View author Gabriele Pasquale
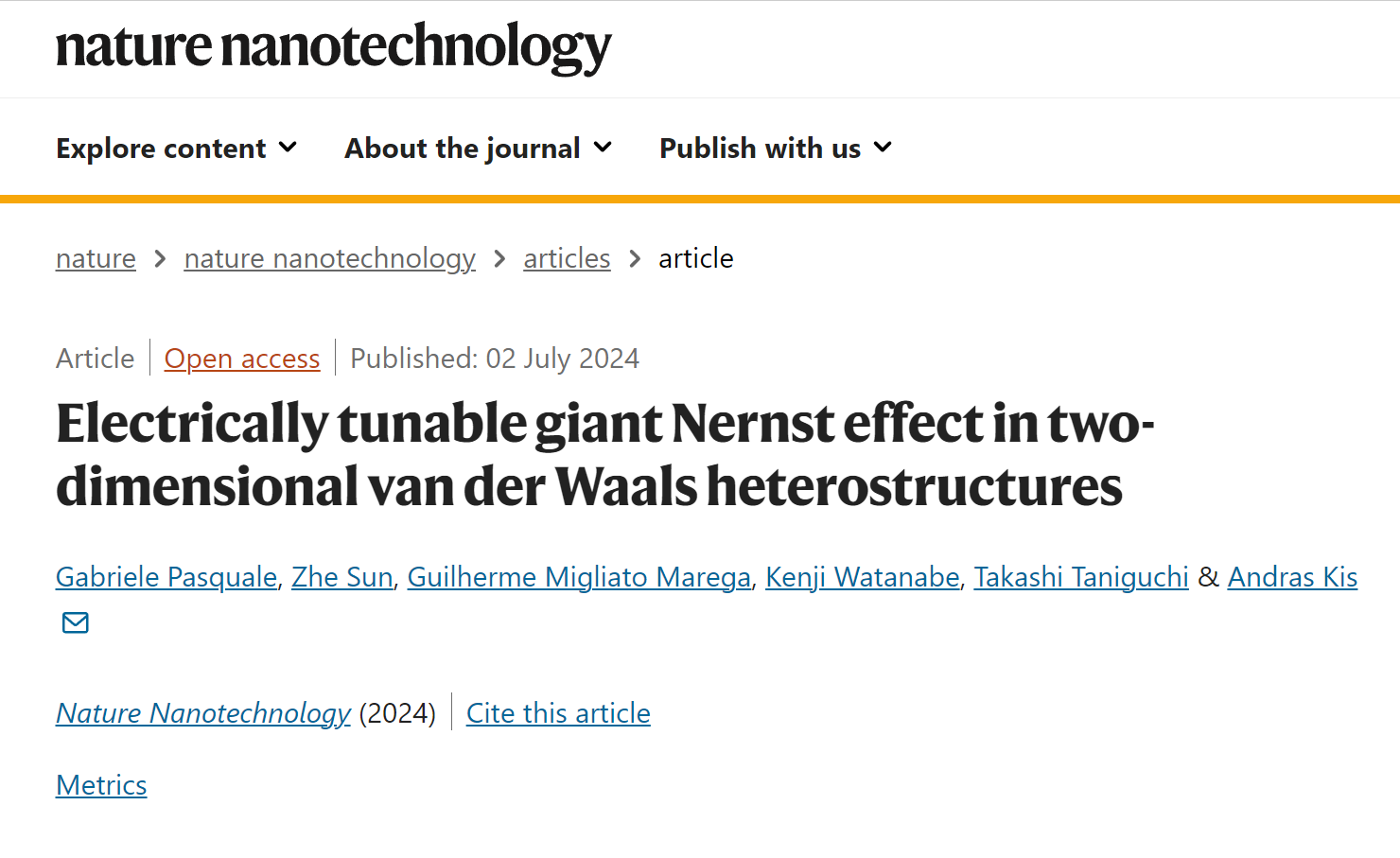Viewport: 1400px width, 858px height. coord(166,577)
